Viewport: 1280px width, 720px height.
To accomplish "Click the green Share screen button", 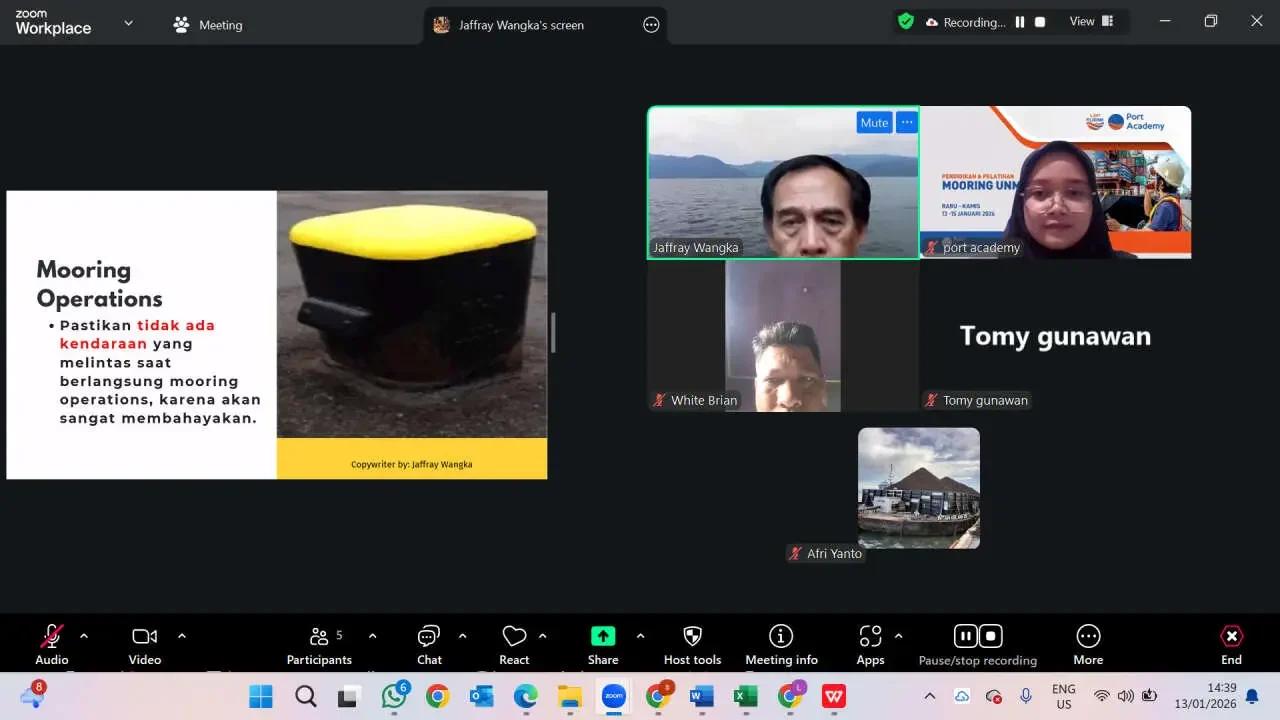I will pos(603,644).
